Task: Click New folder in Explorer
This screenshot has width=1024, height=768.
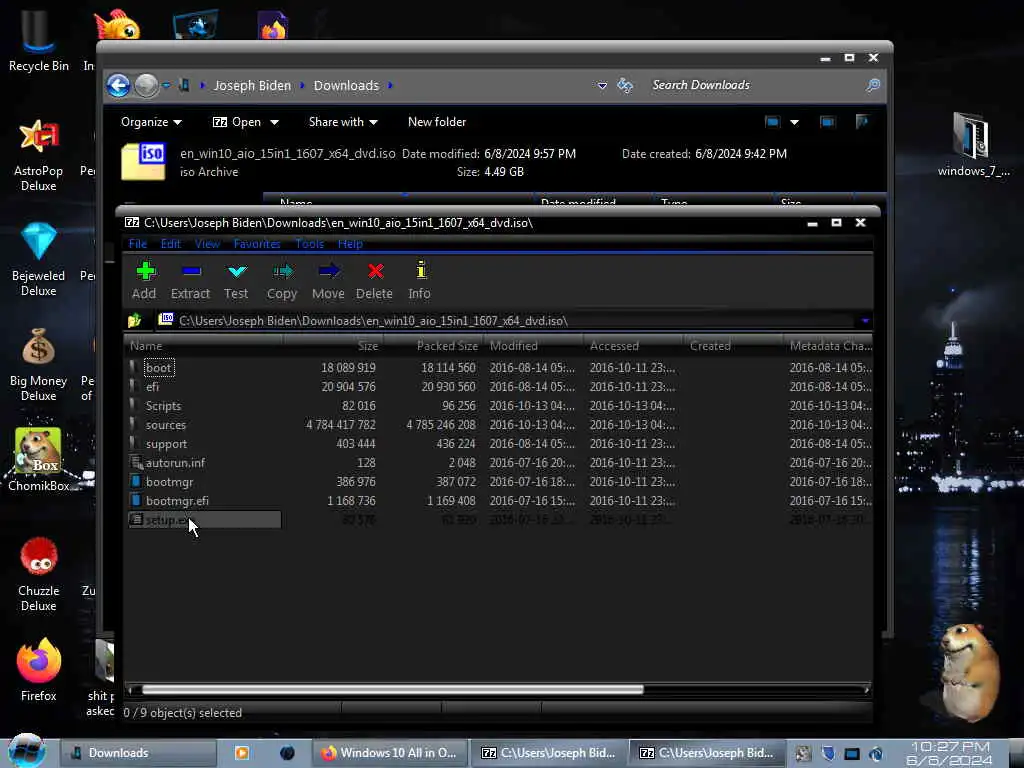Action: click(437, 122)
